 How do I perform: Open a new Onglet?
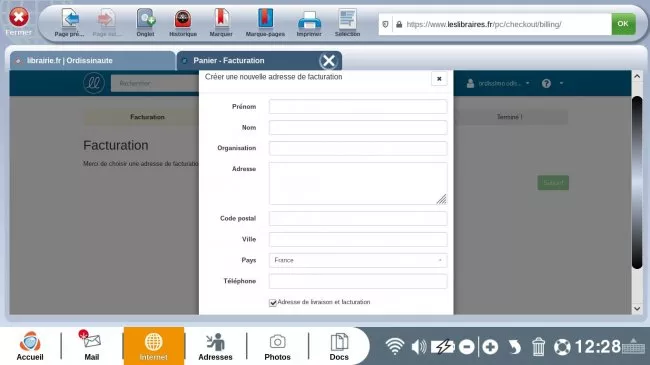[146, 19]
